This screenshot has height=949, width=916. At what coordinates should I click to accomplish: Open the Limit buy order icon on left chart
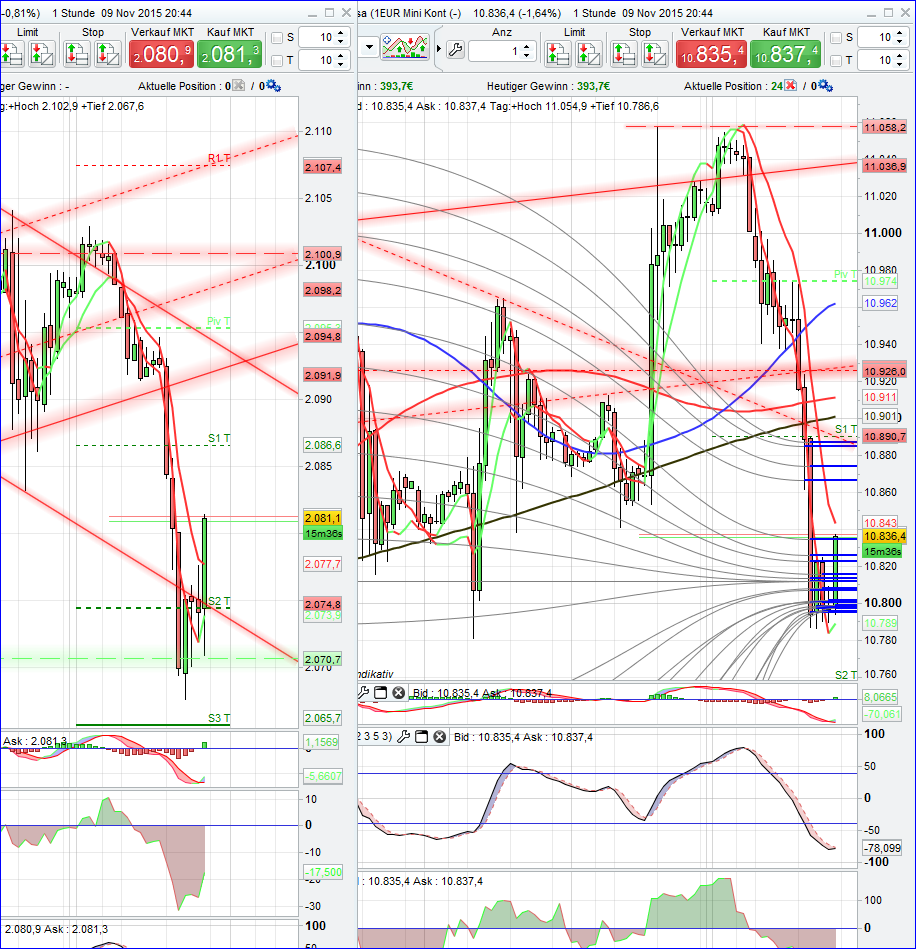(x=10, y=53)
